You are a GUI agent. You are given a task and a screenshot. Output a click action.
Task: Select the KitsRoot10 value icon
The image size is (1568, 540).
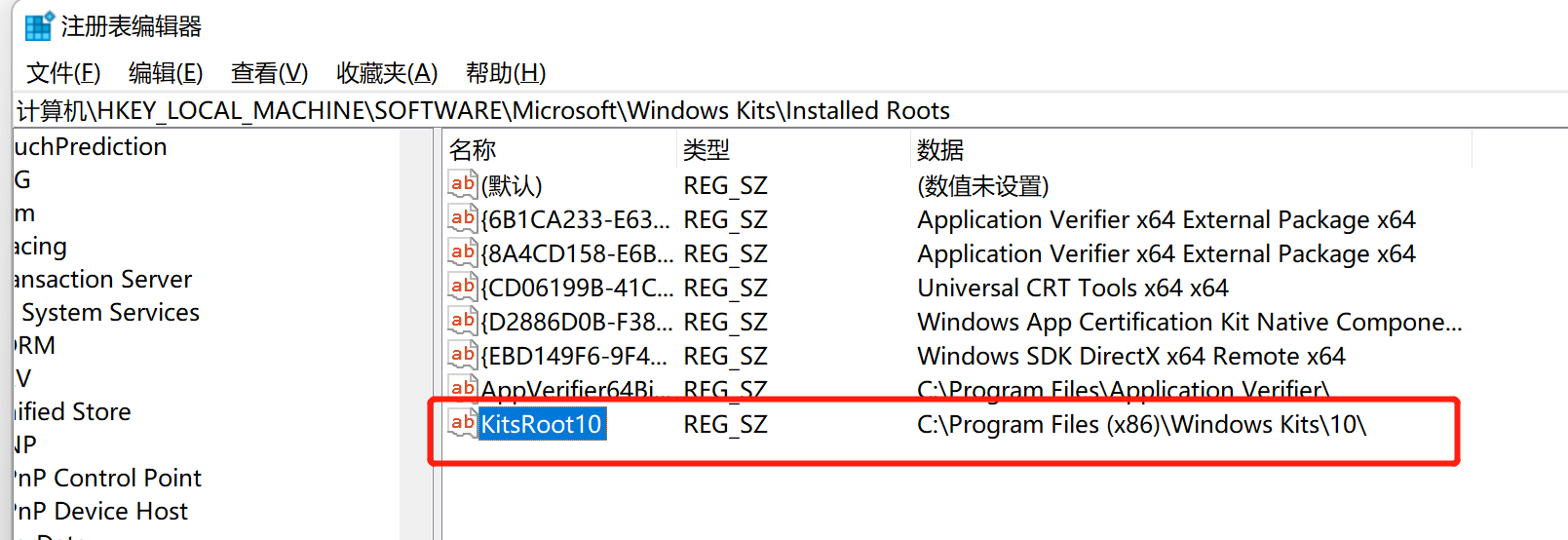pyautogui.click(x=462, y=423)
